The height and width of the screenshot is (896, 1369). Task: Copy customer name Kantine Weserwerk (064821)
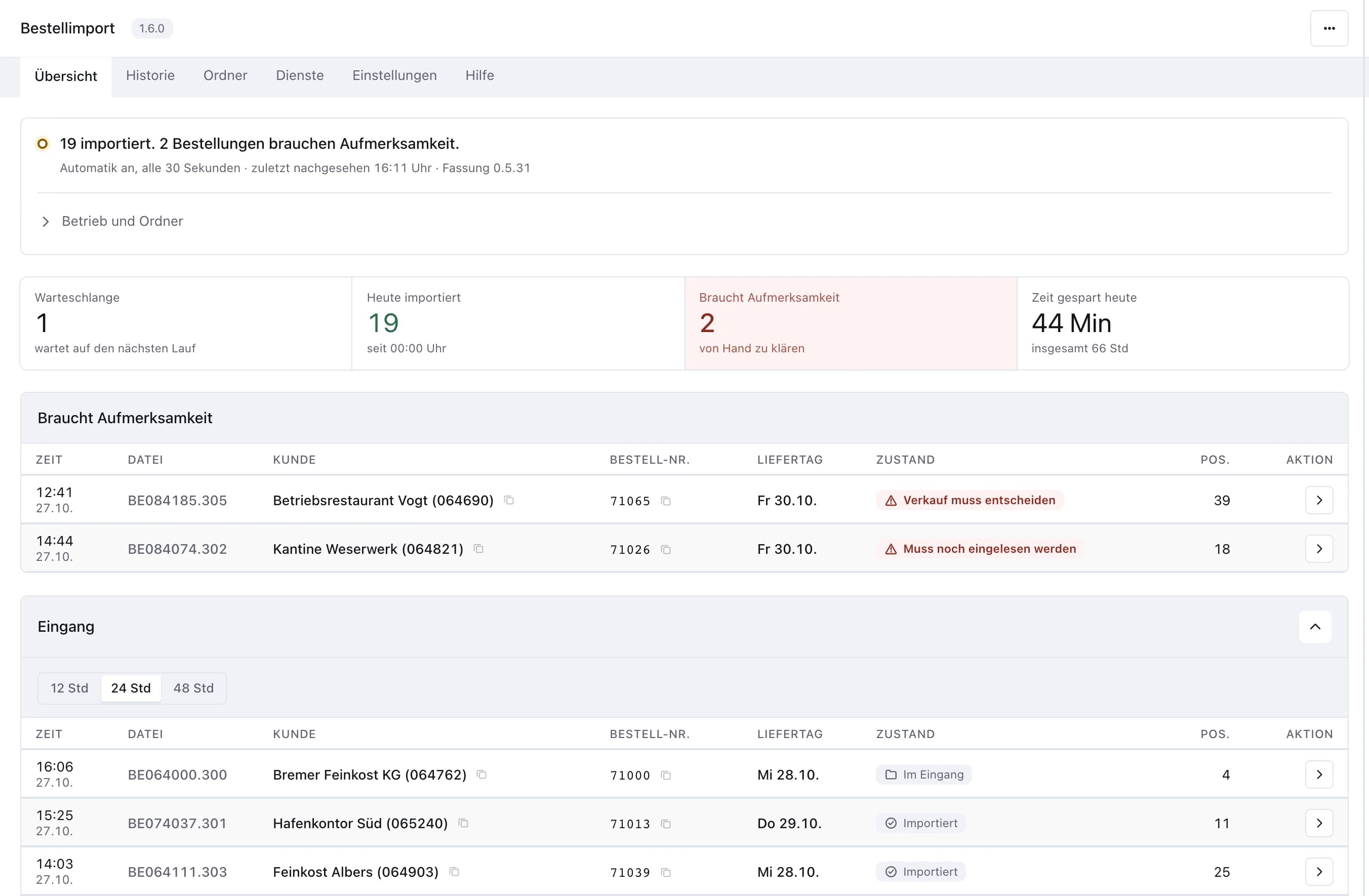[x=478, y=549]
